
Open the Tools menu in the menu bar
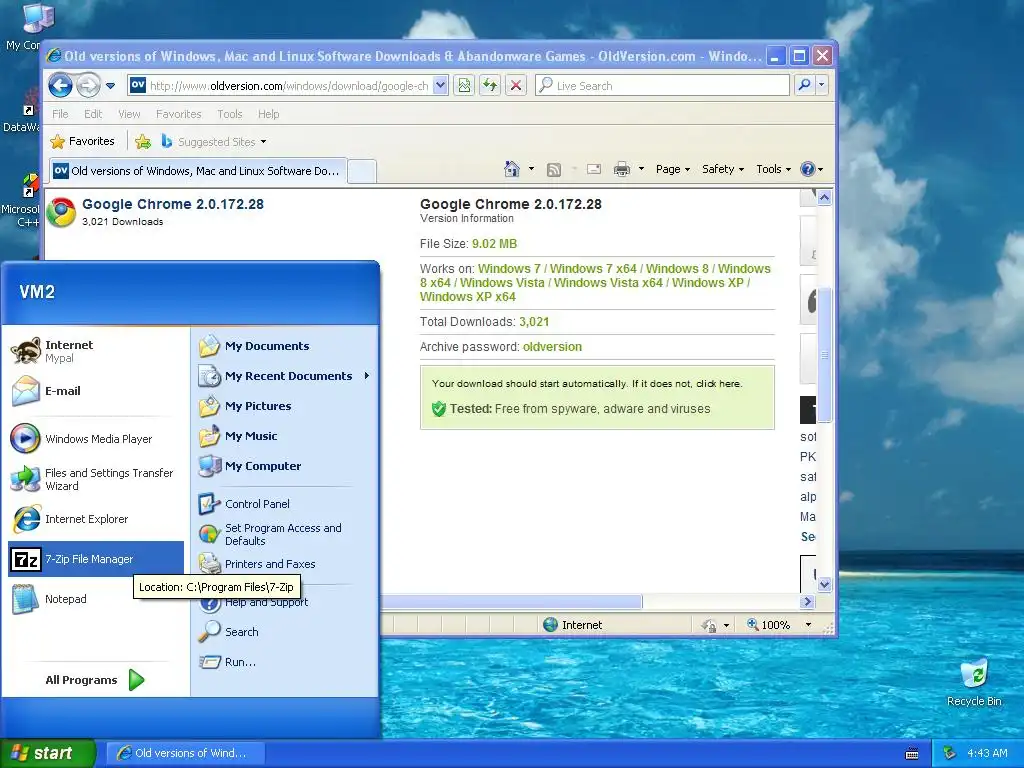click(x=230, y=114)
